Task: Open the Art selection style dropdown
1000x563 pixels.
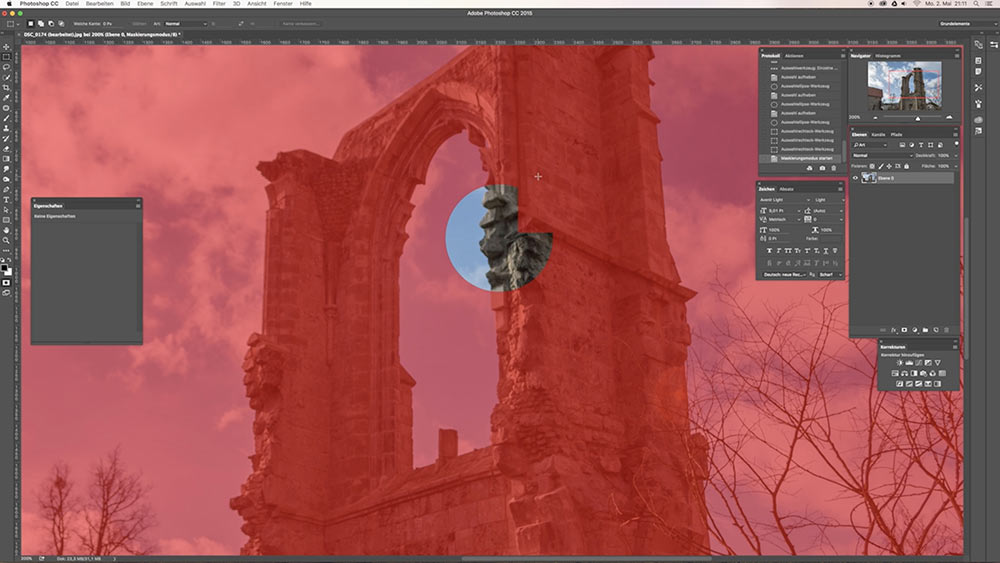Action: click(186, 24)
